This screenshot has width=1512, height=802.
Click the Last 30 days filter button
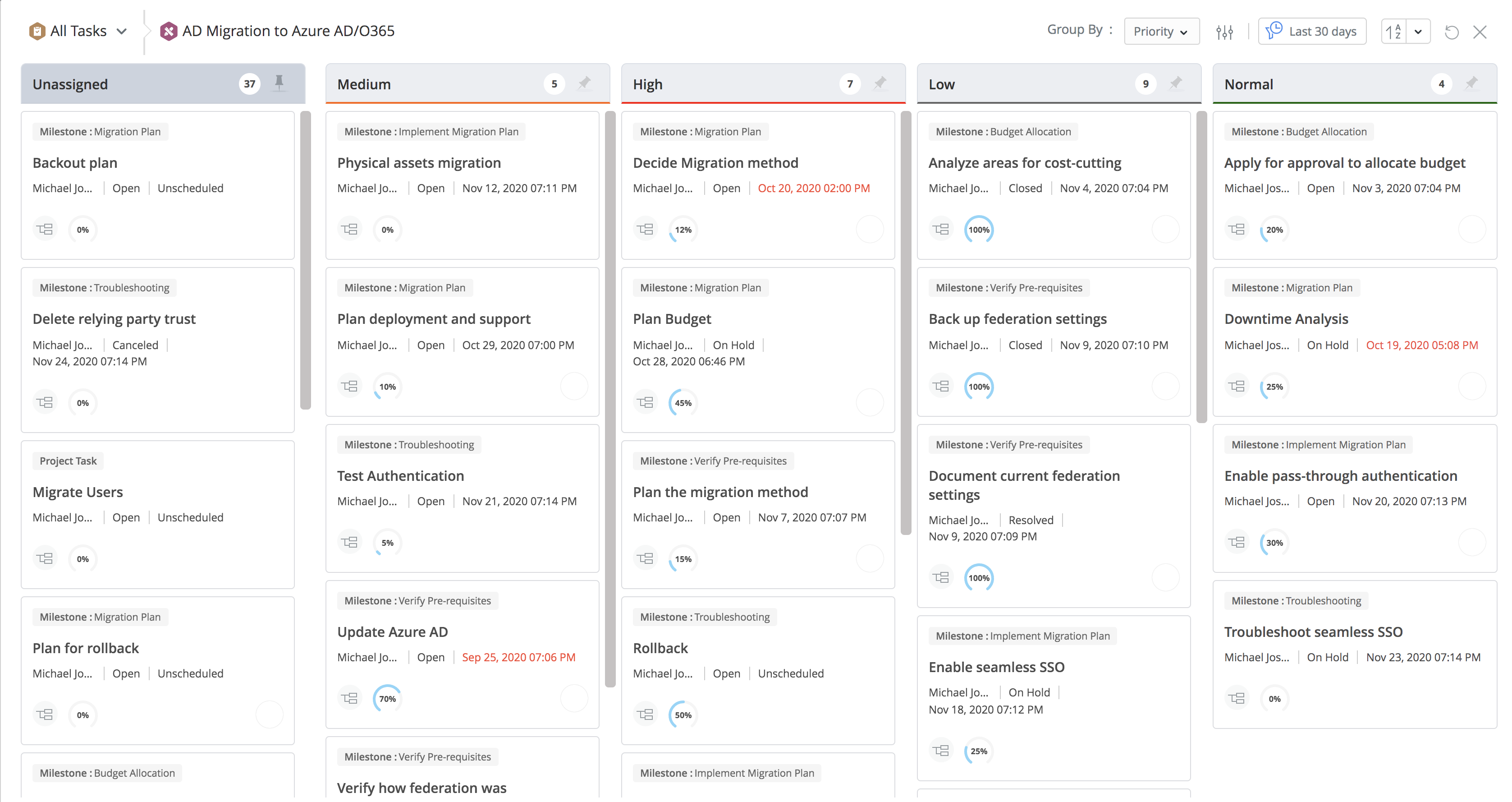tap(1312, 32)
